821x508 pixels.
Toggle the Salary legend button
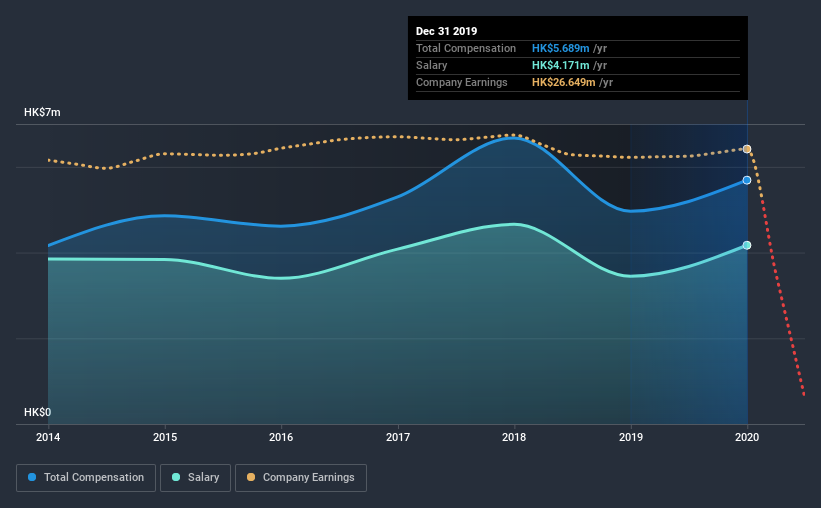click(x=195, y=478)
